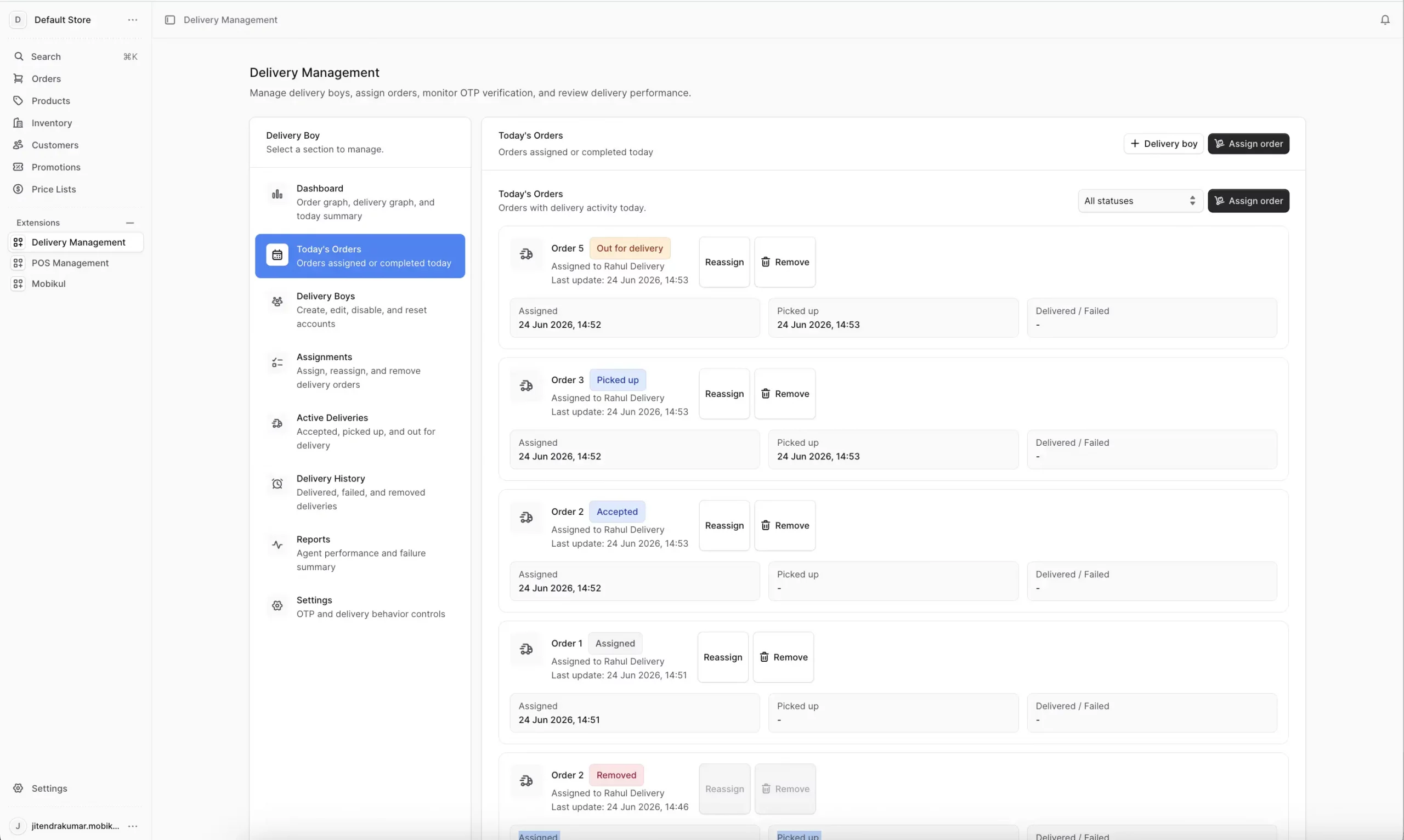Screen dimensions: 1404x840
Task: Click the Today's Orders calendar icon
Action: (277, 256)
